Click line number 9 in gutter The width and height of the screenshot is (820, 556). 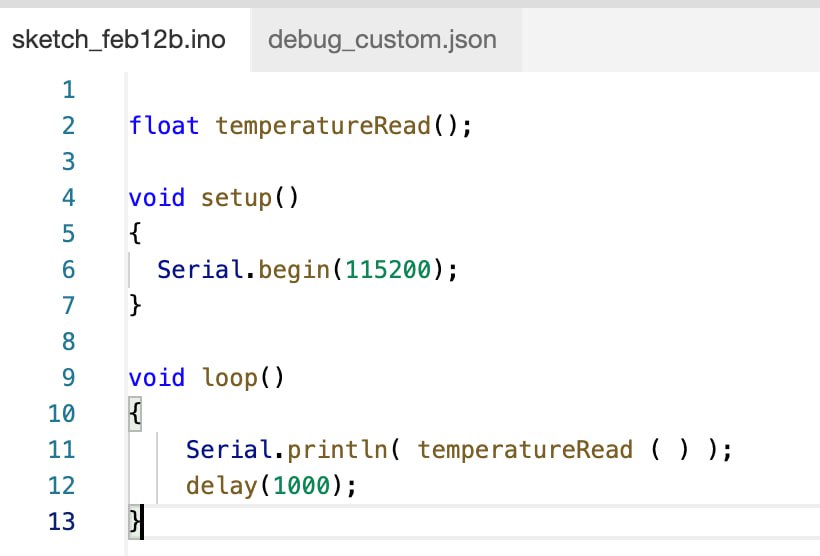click(68, 378)
